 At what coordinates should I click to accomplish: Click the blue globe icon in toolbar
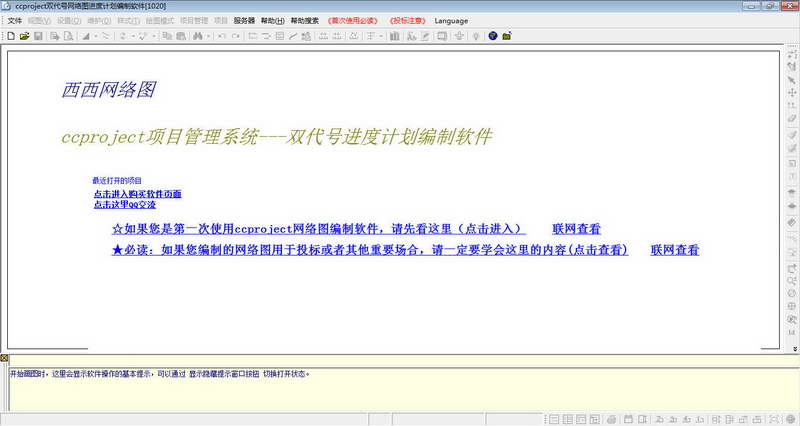click(x=493, y=36)
